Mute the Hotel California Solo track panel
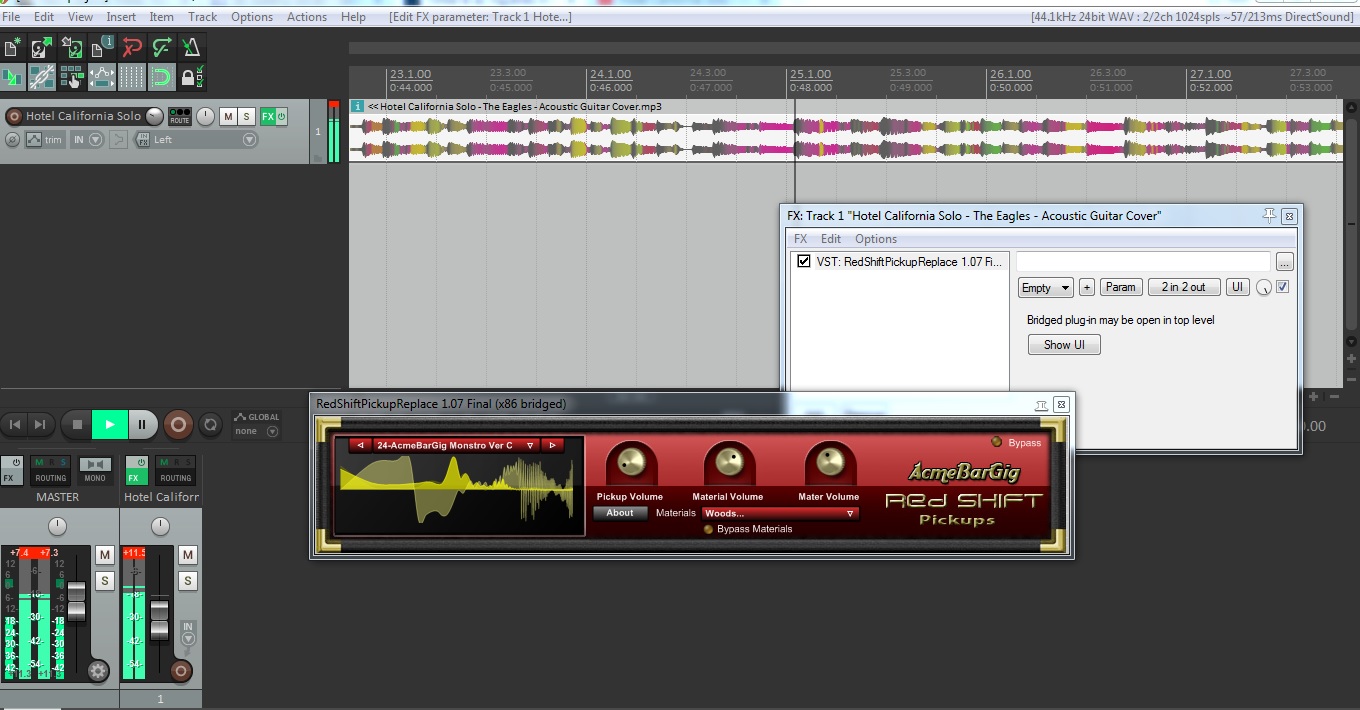 coord(228,117)
